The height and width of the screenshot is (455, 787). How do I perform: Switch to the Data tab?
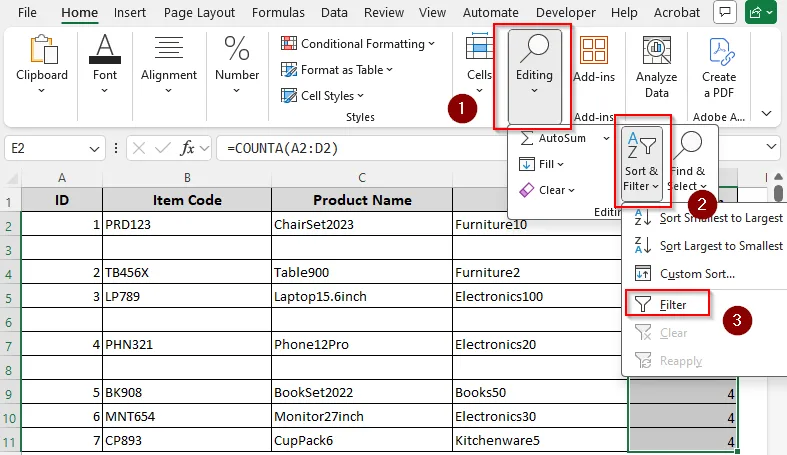[x=334, y=13]
